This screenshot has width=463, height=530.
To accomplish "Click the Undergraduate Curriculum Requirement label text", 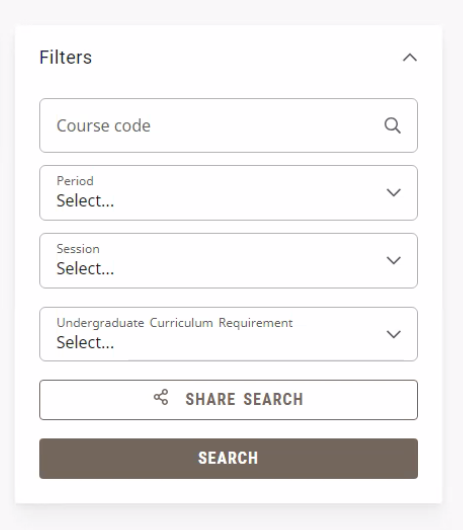I will pyautogui.click(x=175, y=323).
